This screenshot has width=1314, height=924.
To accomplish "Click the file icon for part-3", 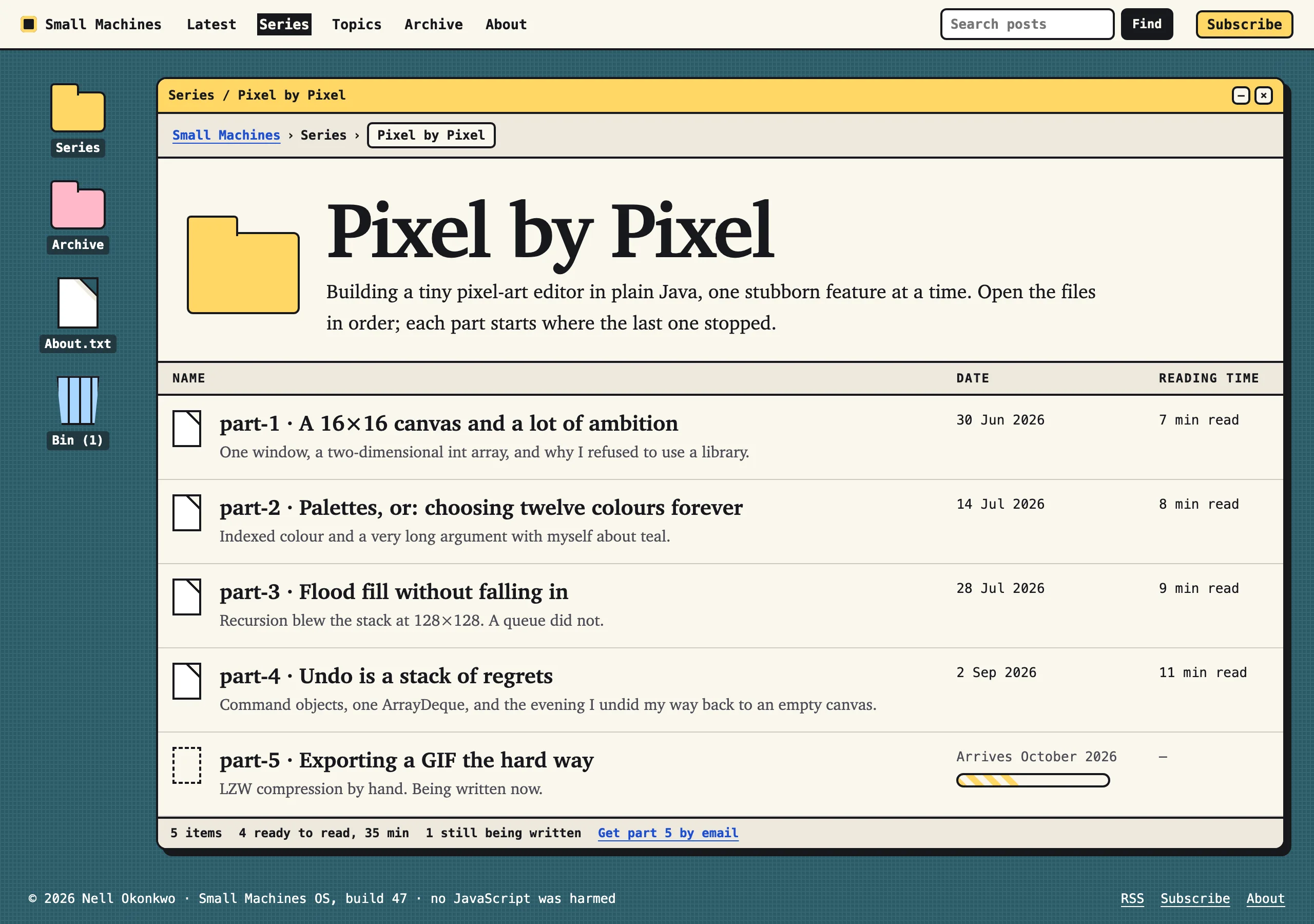I will point(186,596).
